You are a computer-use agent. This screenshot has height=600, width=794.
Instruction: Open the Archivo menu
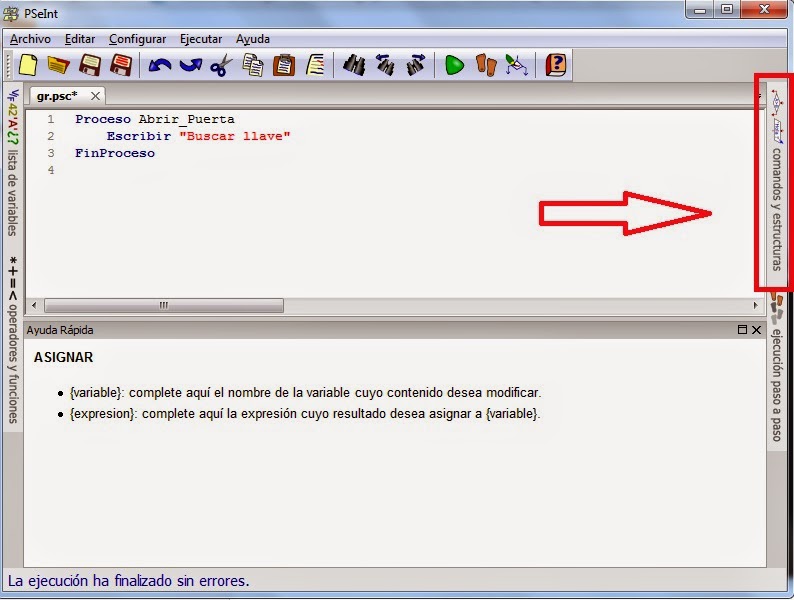30,39
